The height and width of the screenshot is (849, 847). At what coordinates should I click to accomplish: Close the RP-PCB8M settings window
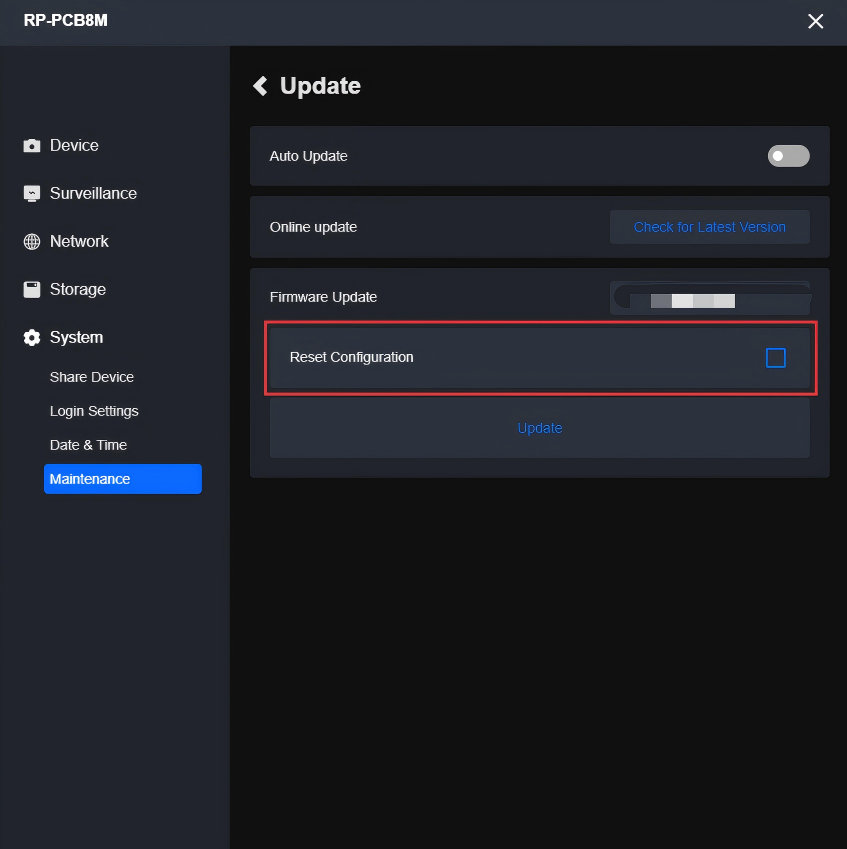click(x=815, y=21)
